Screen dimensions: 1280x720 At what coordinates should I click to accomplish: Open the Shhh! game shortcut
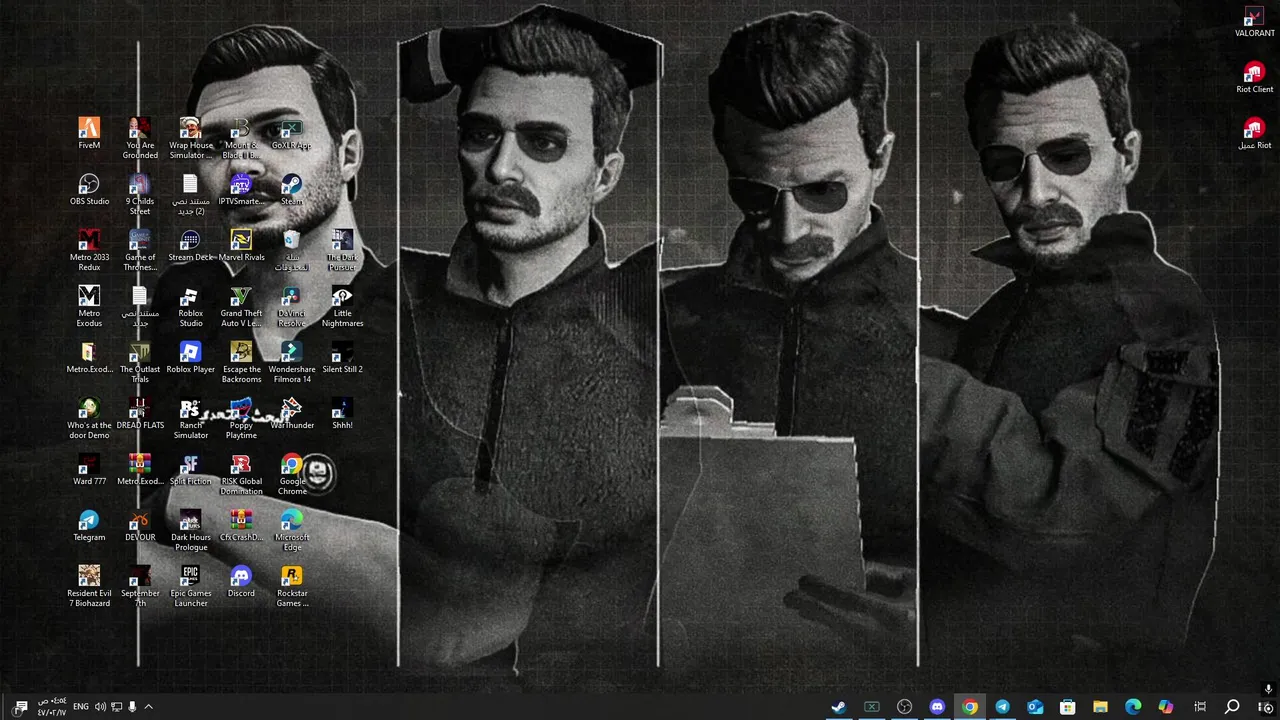pos(342,413)
